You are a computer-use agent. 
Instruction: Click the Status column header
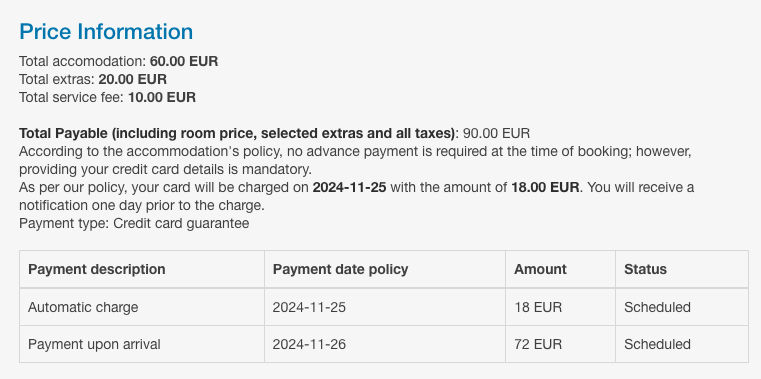coord(682,269)
